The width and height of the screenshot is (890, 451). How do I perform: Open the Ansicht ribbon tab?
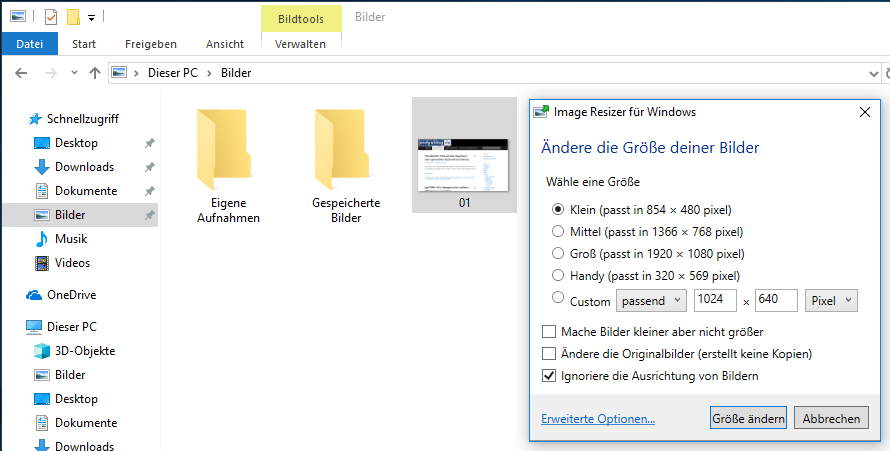(225, 44)
